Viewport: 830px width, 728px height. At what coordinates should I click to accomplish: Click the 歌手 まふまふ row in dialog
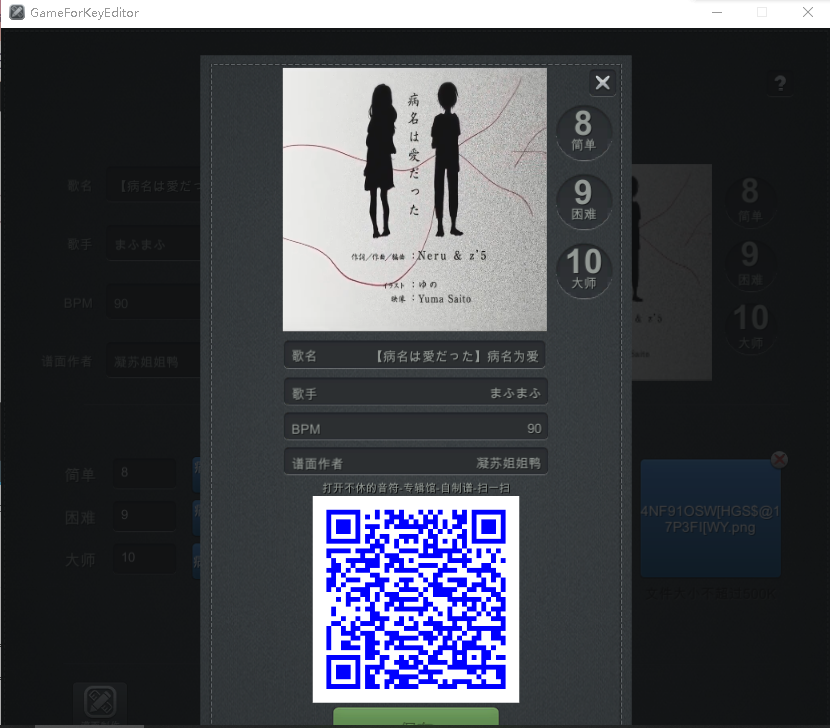415,392
